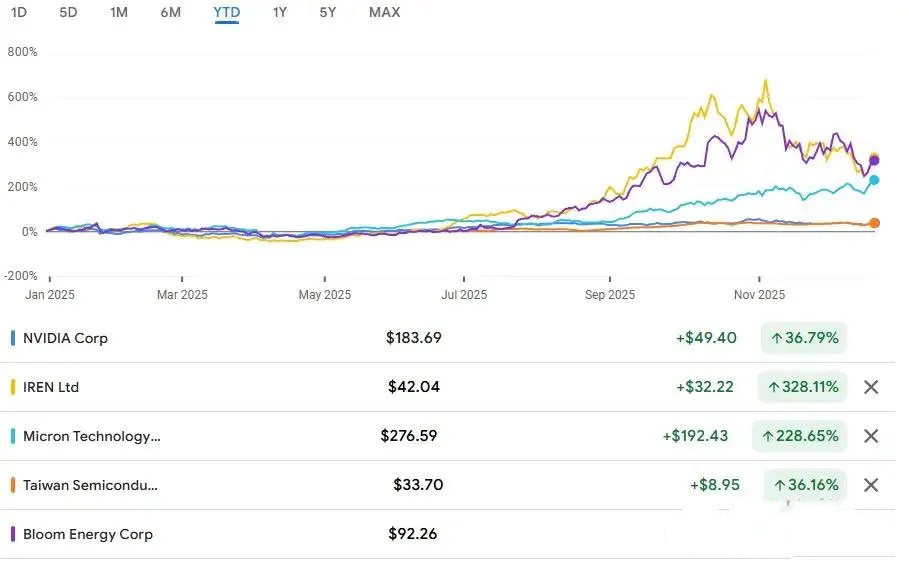This screenshot has width=909, height=567.
Task: Click NVIDIA's 36.79% change badge
Action: (803, 338)
